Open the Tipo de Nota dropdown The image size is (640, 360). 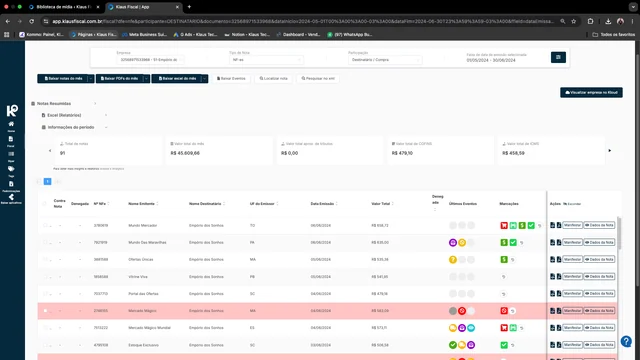(x=266, y=60)
